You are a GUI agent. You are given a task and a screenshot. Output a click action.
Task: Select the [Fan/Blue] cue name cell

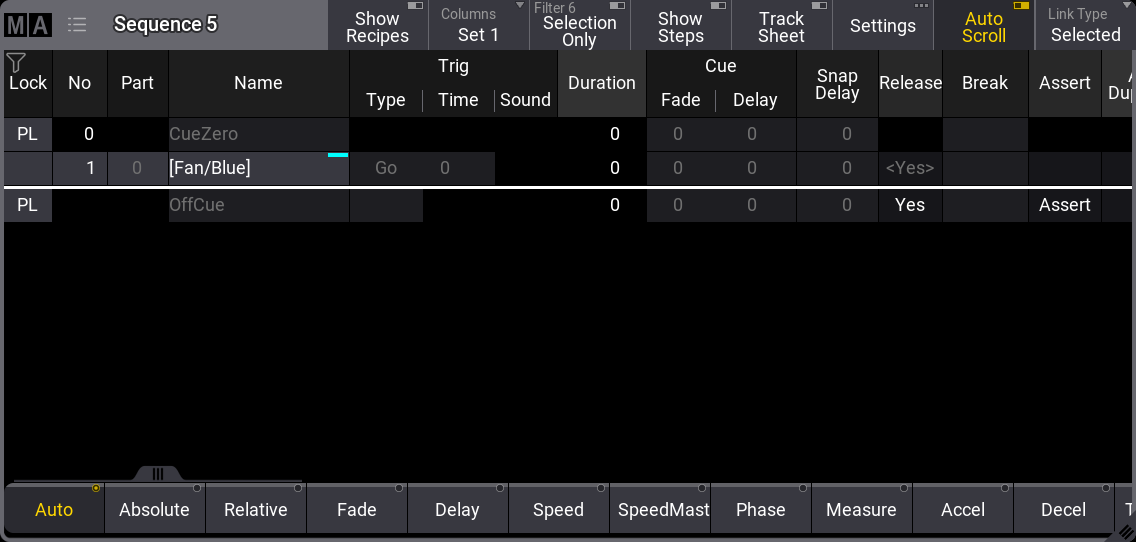click(x=258, y=168)
